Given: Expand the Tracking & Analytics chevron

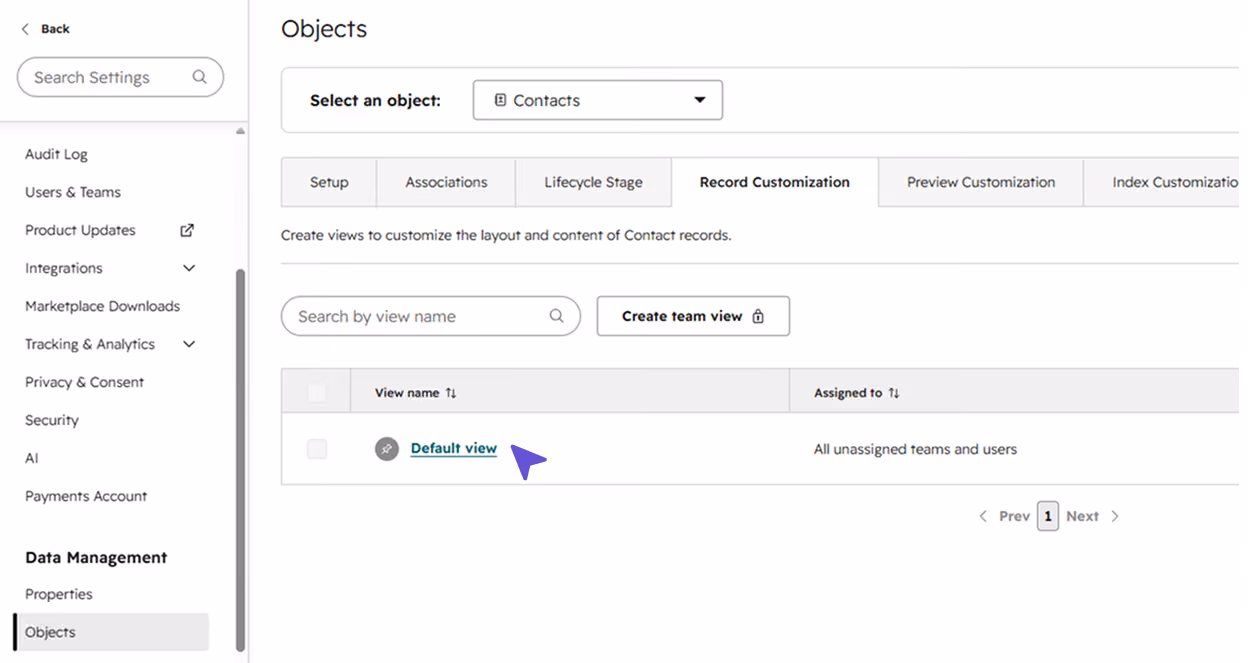Looking at the screenshot, I should coord(189,344).
